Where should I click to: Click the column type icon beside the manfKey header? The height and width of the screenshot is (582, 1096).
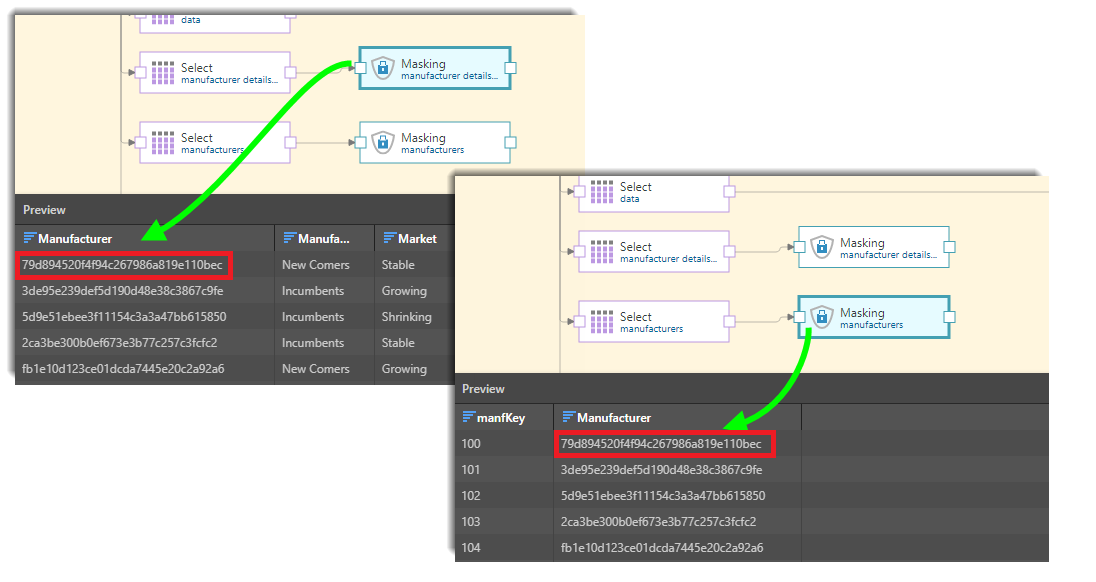coord(468,418)
